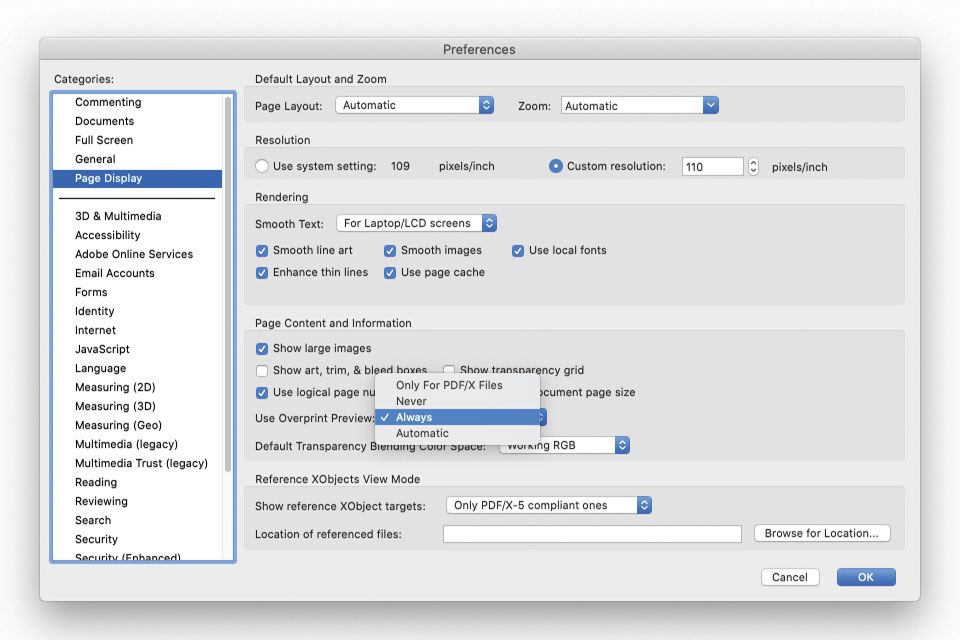This screenshot has width=960, height=640.
Task: Select Never in the Overprint Preview menu
Action: [411, 401]
